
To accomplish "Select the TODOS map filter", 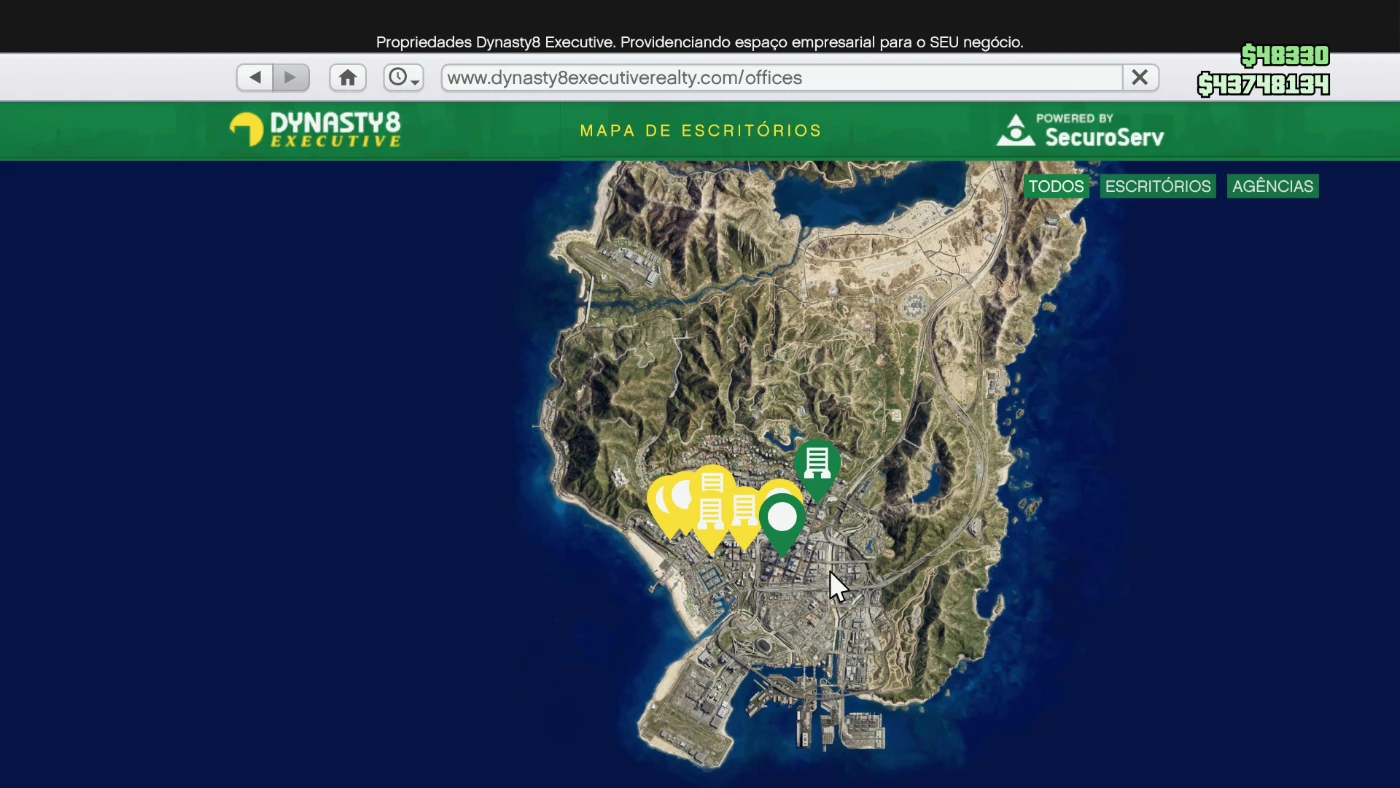I will (1056, 187).
